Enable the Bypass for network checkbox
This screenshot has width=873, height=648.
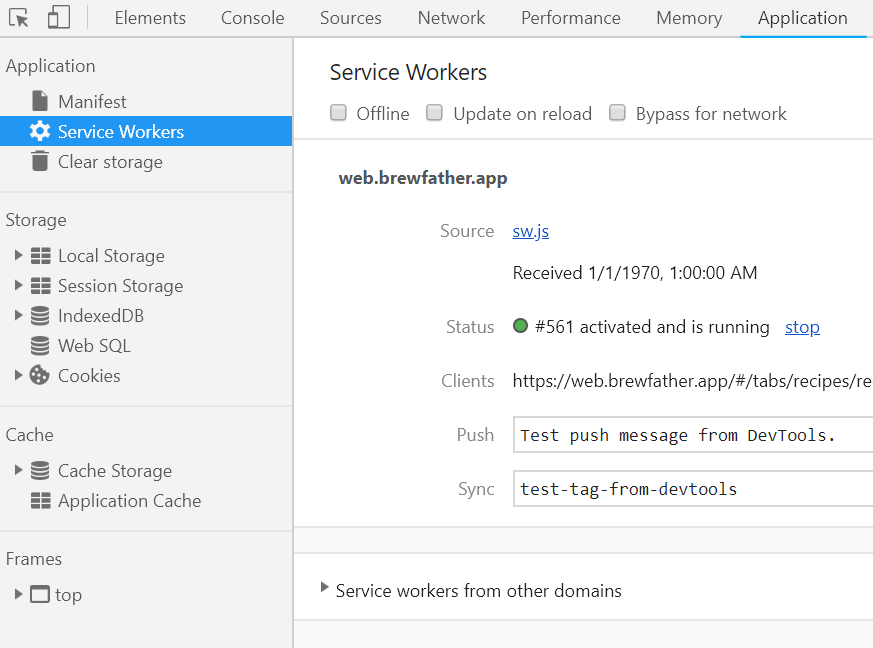[x=617, y=112]
